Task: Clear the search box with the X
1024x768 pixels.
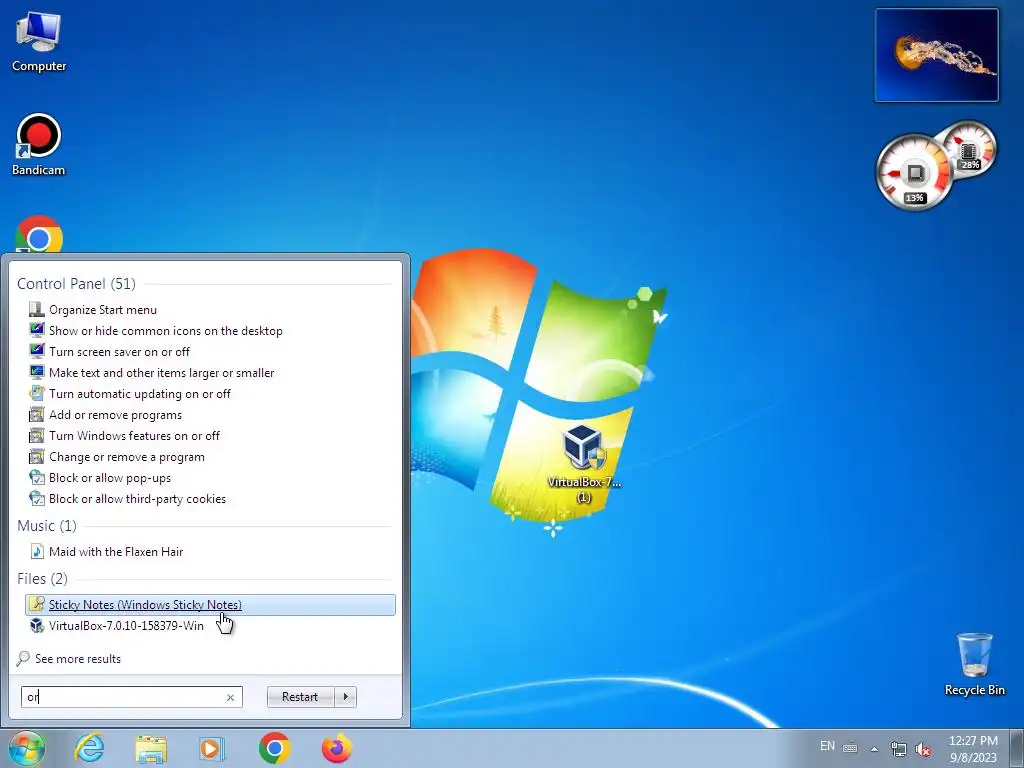Action: coord(231,697)
